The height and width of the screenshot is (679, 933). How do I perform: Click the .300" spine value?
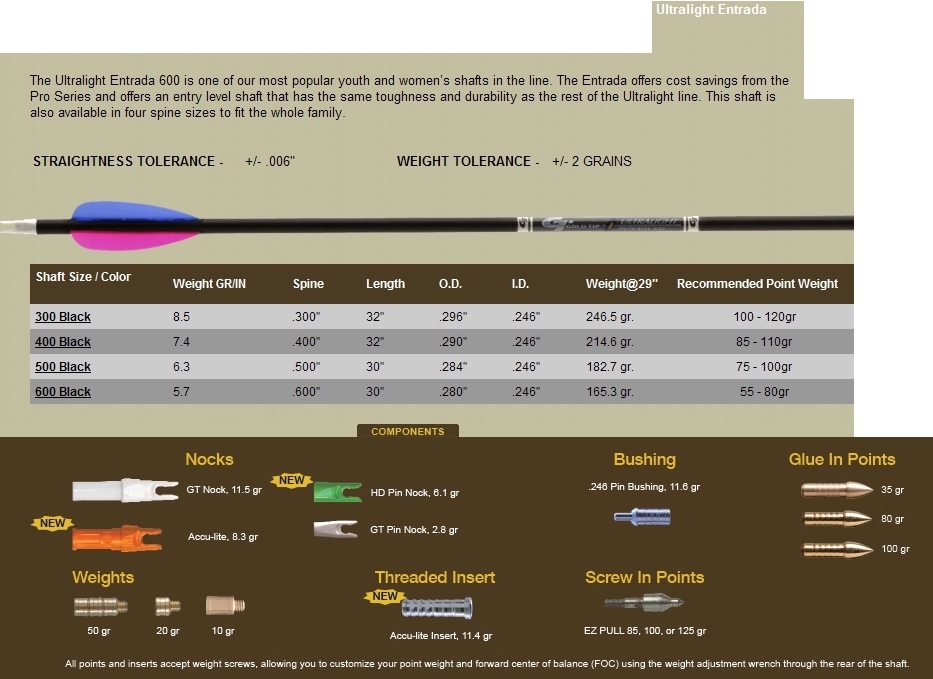[x=306, y=317]
